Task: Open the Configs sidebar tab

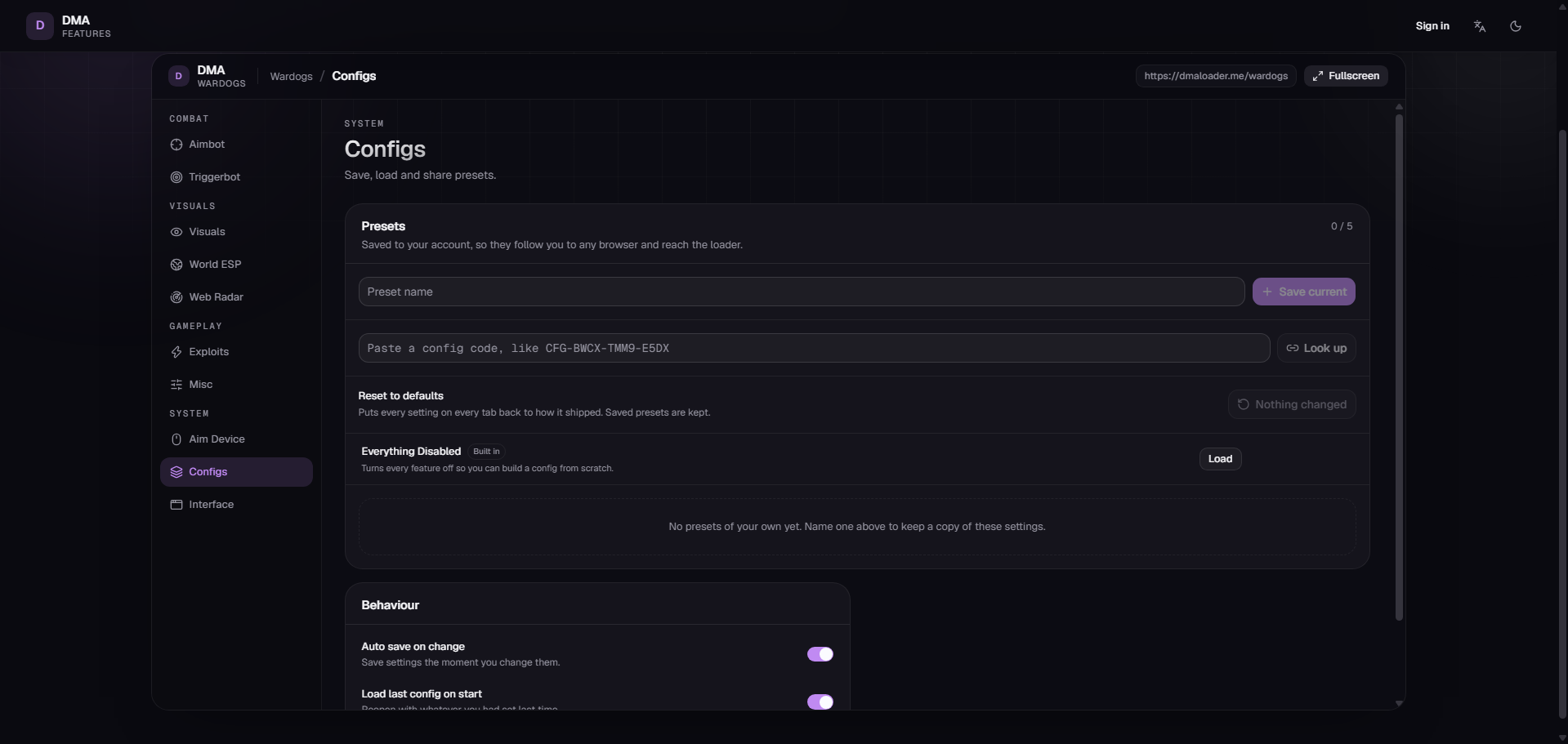Action: (x=236, y=472)
